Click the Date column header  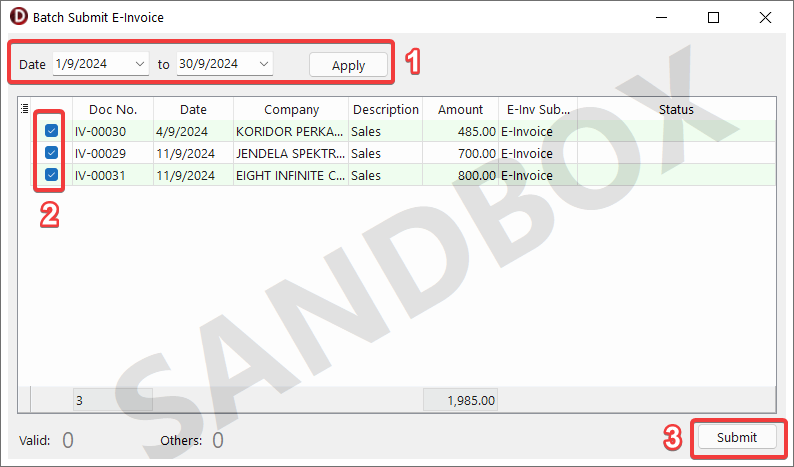click(x=193, y=109)
